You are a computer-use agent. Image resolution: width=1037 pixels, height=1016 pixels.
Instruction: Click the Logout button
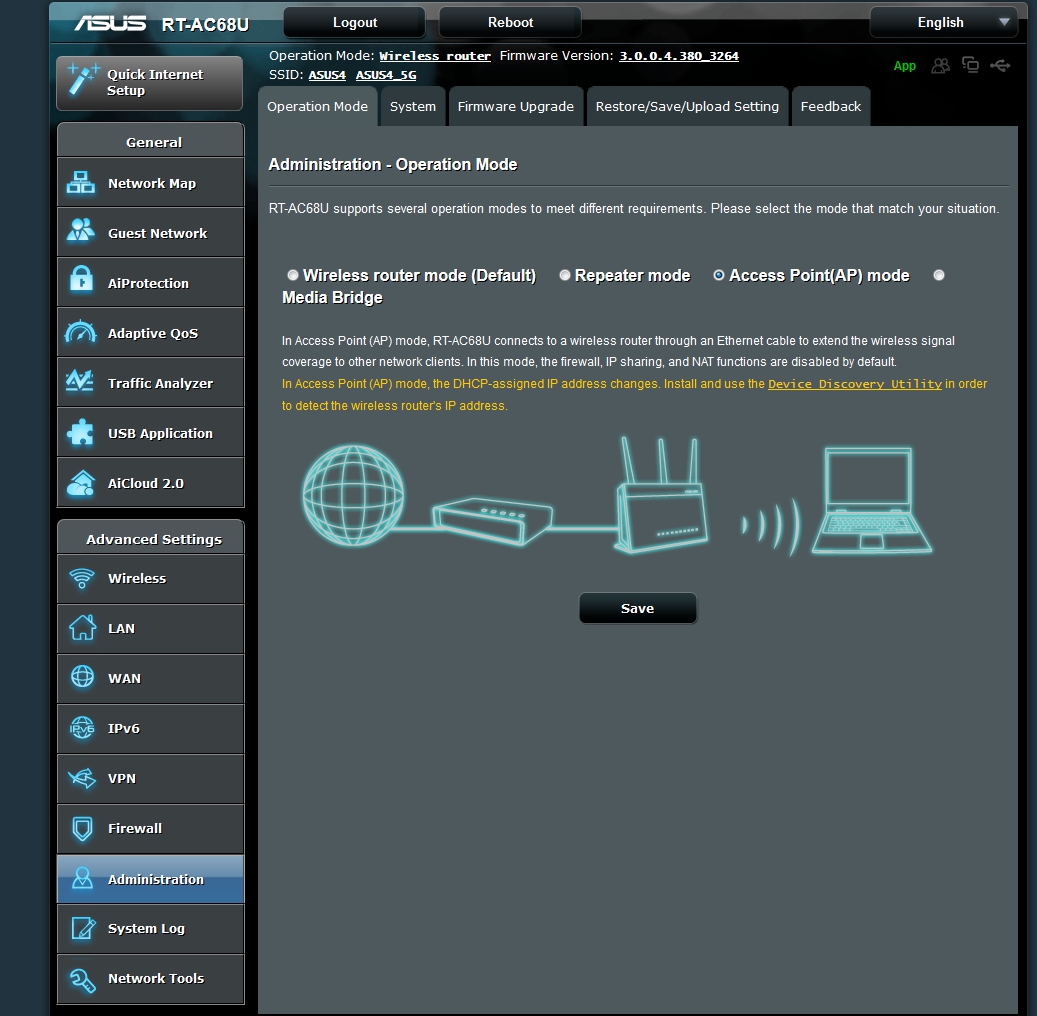354,22
